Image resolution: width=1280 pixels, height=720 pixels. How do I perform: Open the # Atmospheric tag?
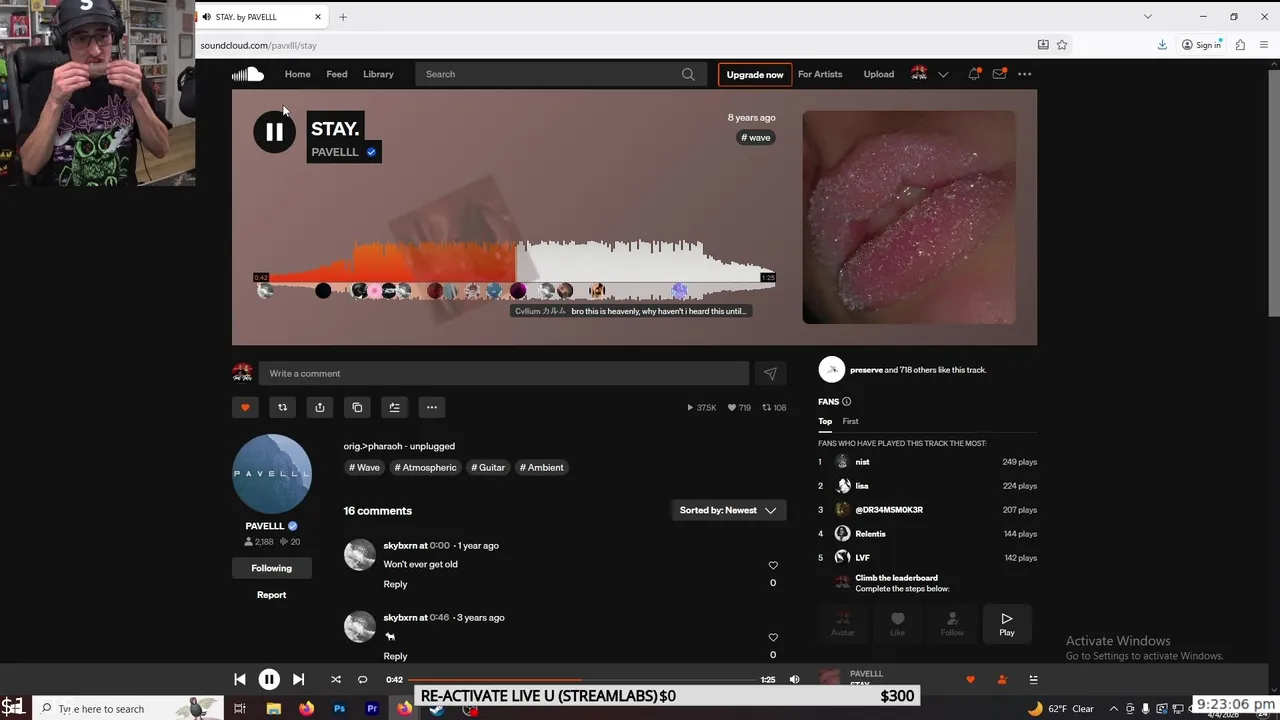point(425,468)
